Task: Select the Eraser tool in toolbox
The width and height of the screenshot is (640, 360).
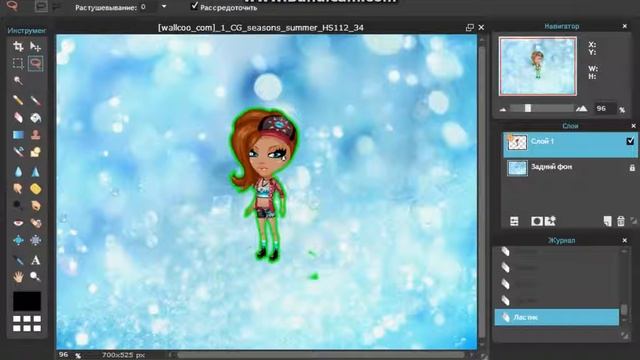Action: [18, 118]
